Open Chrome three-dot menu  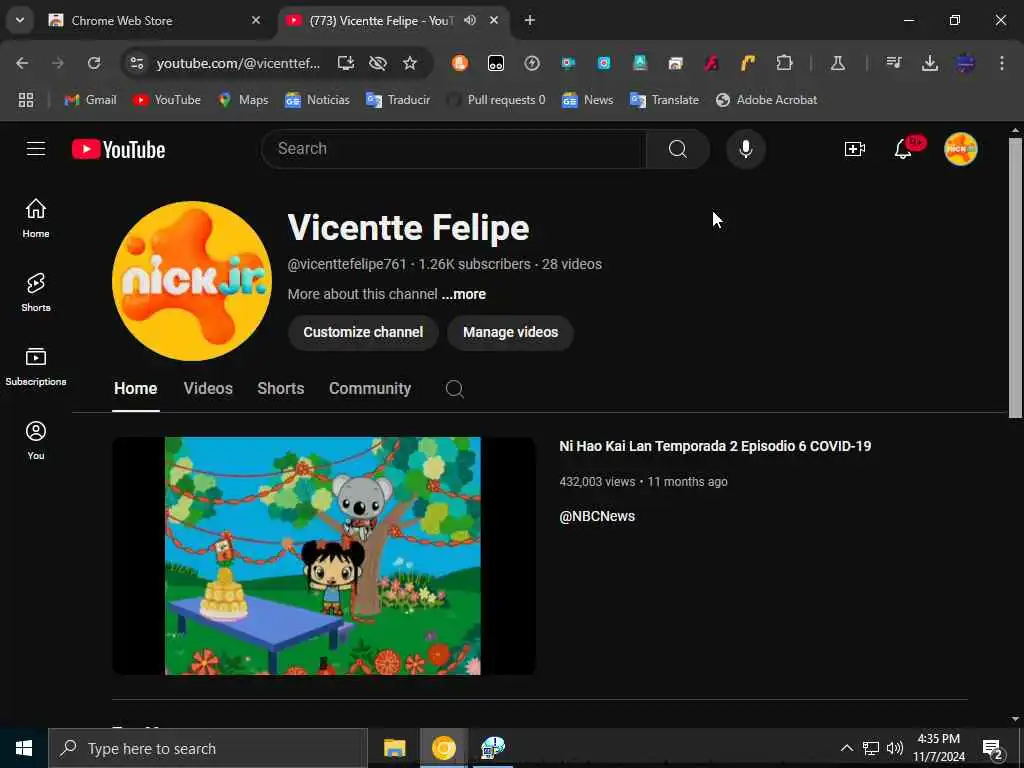pyautogui.click(x=1002, y=63)
